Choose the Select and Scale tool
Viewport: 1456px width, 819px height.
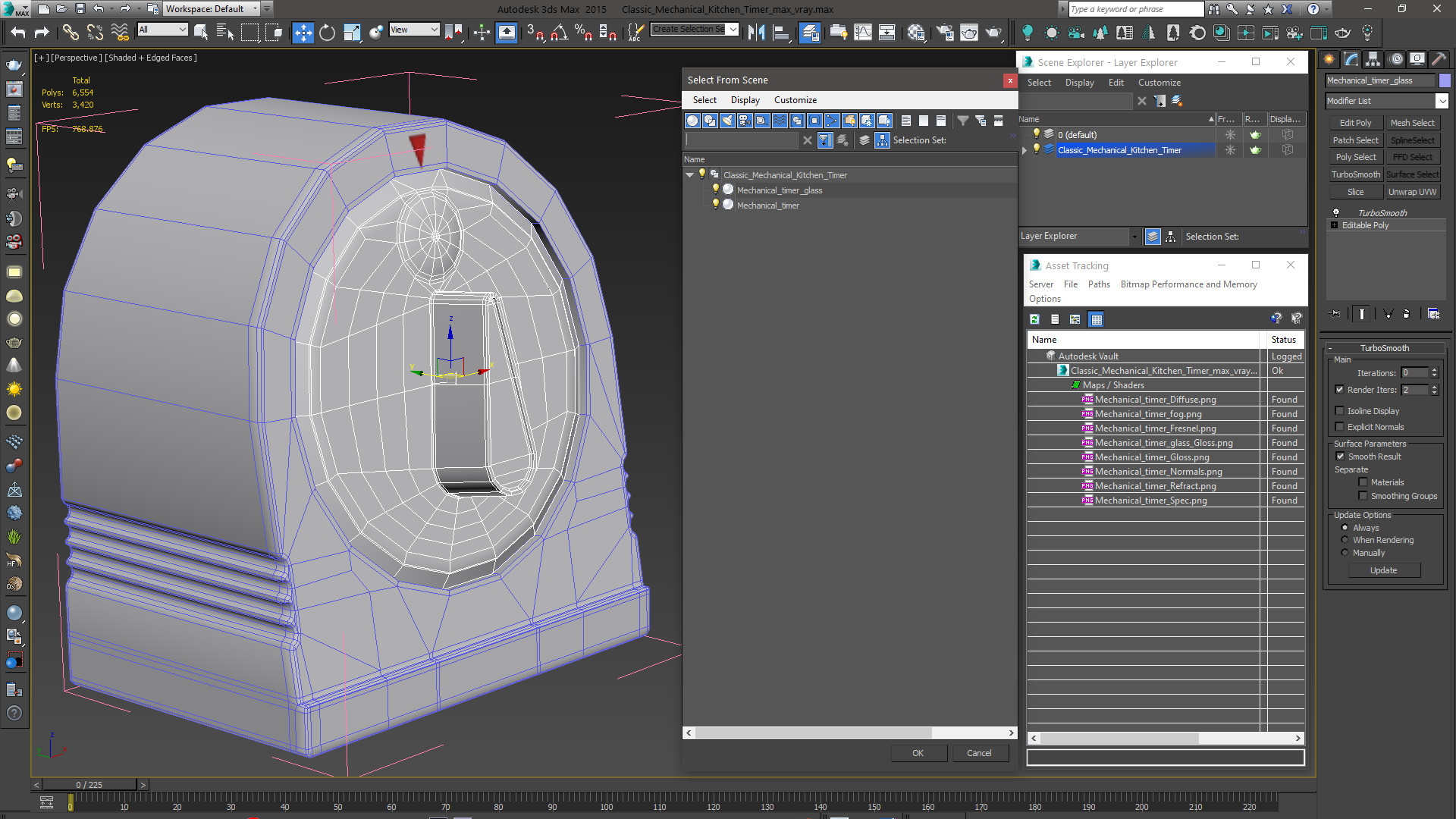point(352,33)
